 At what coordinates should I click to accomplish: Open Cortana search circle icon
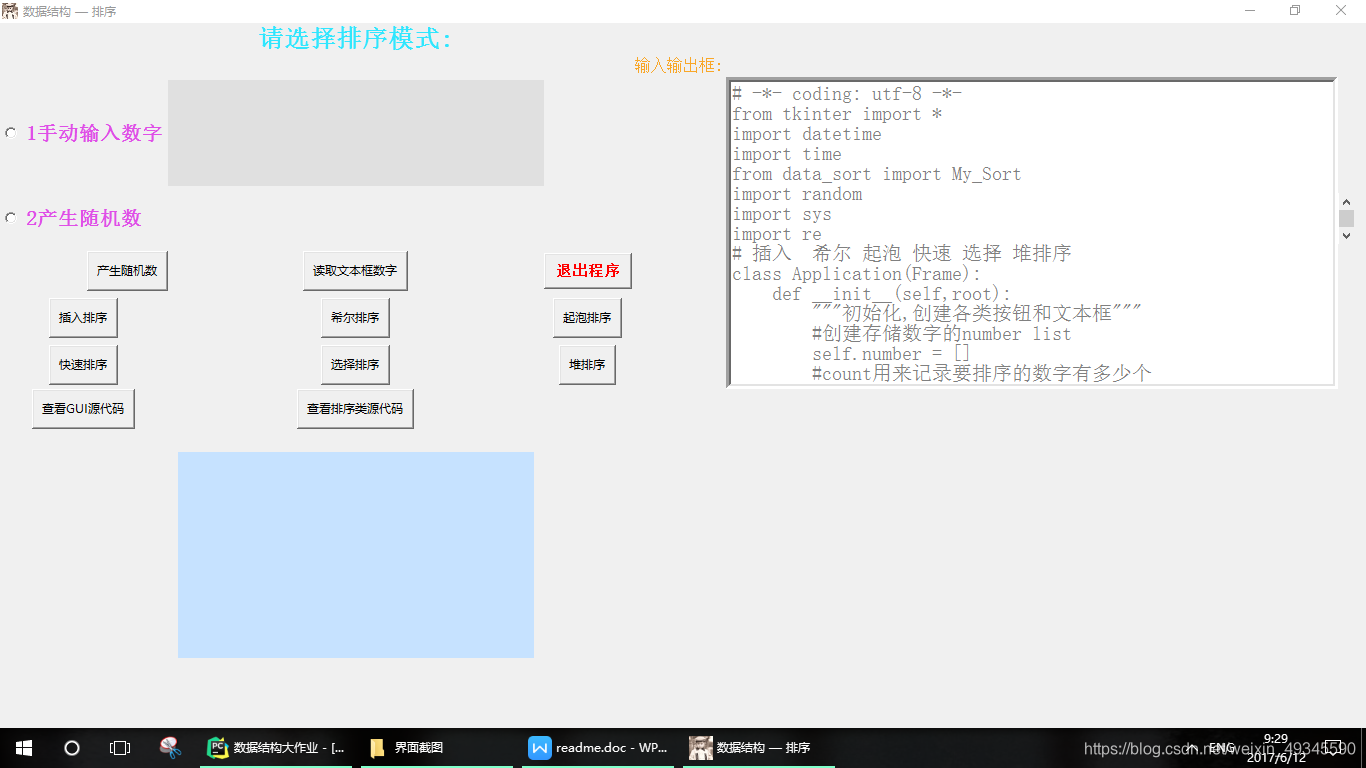click(72, 747)
